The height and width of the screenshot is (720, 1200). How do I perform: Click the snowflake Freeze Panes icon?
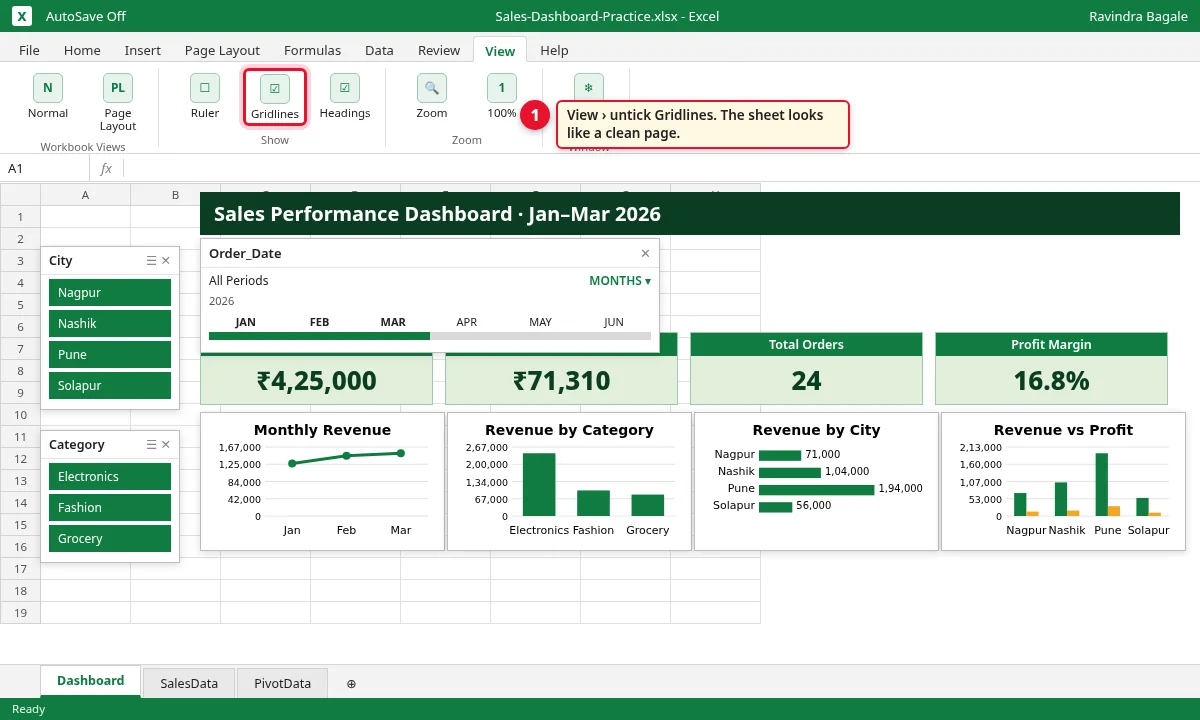tap(589, 87)
